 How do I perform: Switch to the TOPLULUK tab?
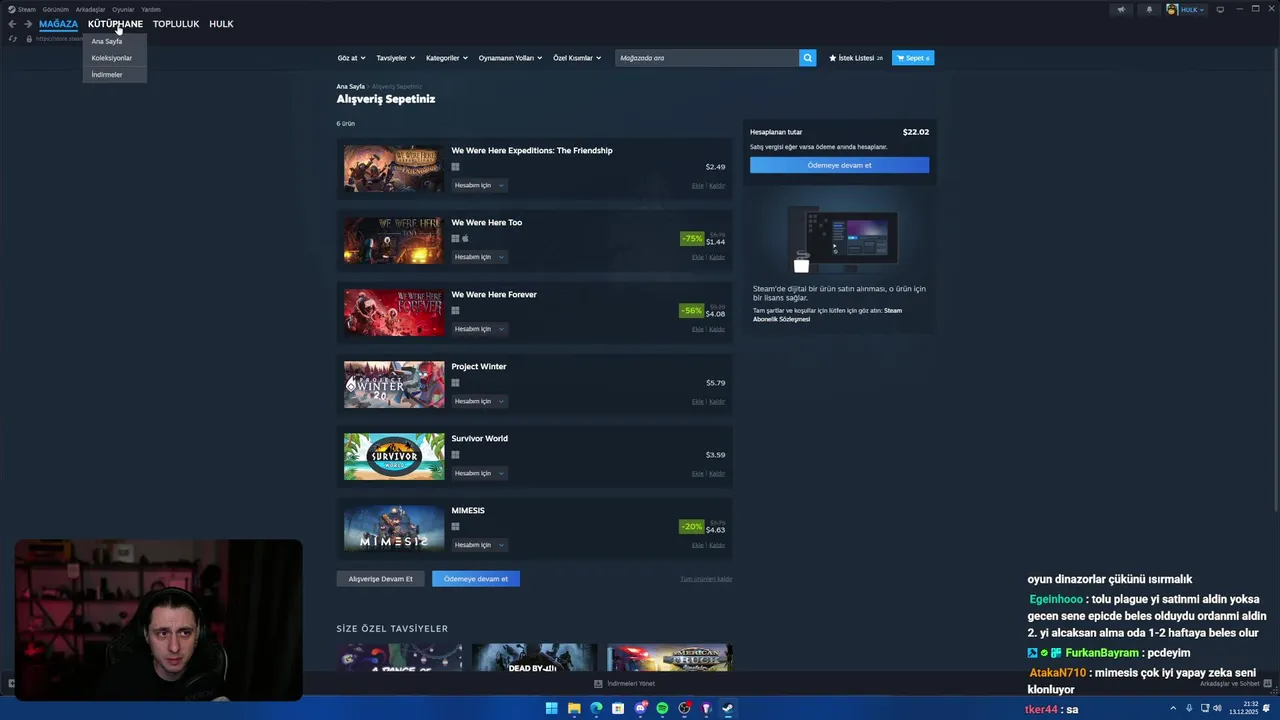tap(176, 24)
